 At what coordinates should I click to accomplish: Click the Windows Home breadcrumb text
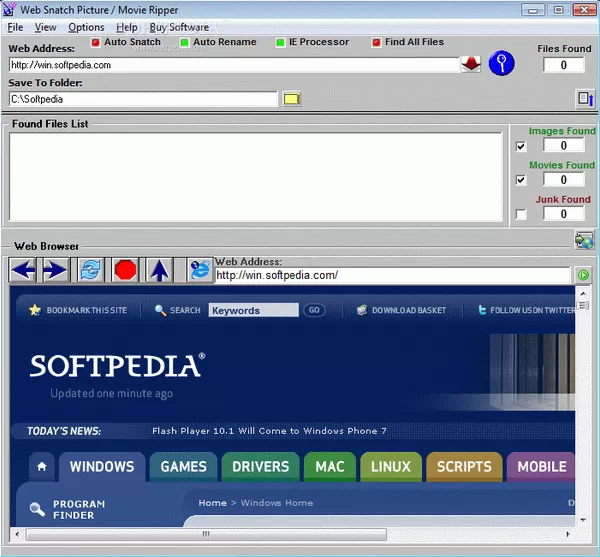(277, 503)
